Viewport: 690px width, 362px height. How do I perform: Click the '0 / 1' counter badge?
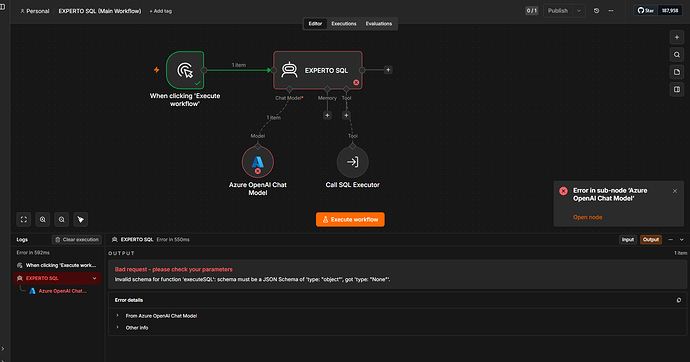[x=532, y=11]
